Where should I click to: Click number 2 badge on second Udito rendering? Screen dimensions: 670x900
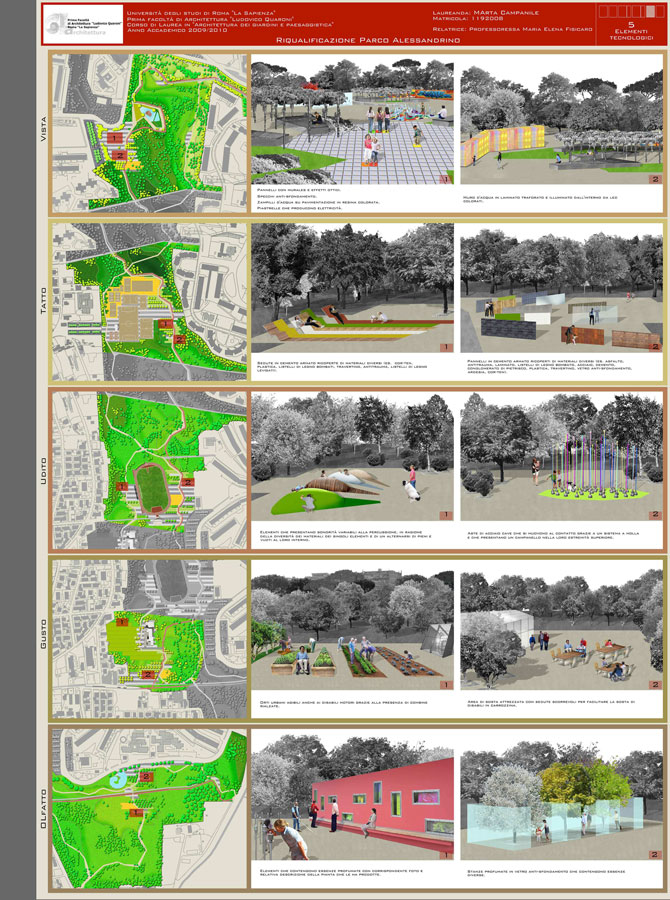tap(655, 514)
